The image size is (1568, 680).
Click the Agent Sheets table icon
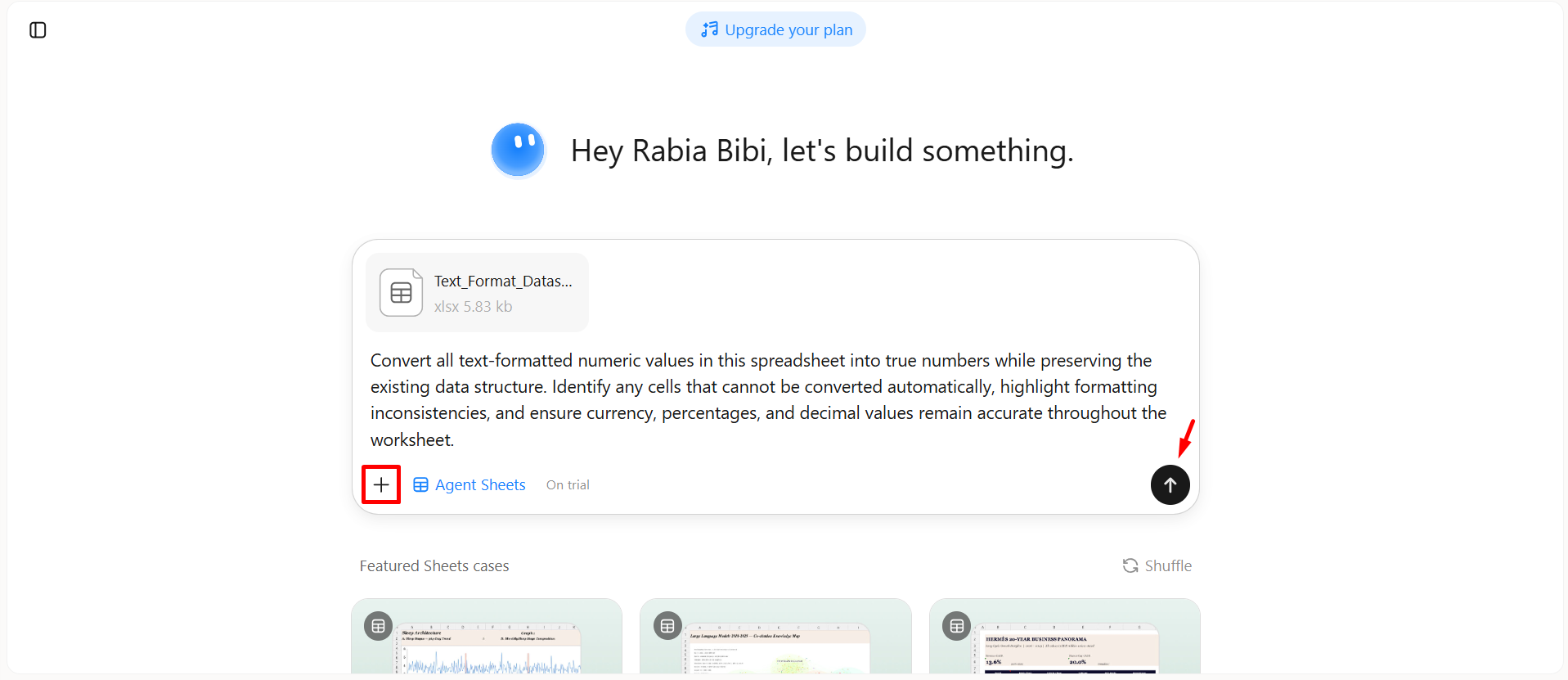tap(420, 484)
